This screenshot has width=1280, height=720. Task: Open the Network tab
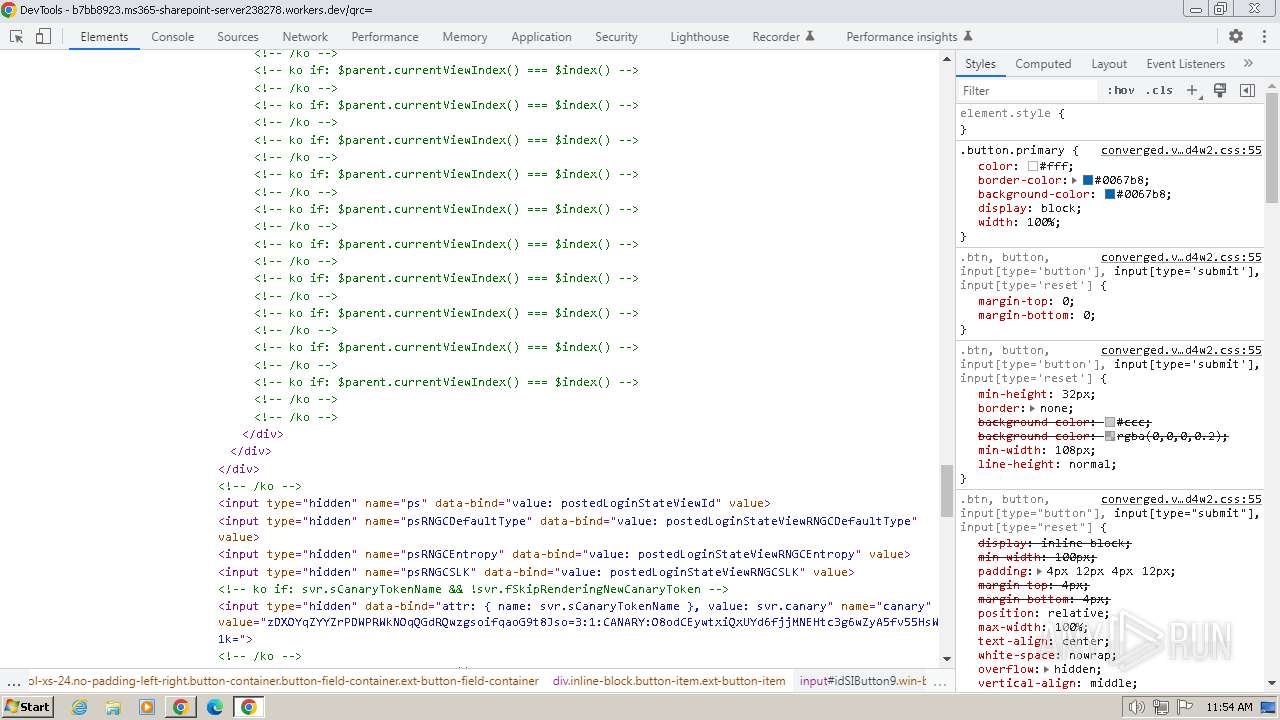point(305,36)
